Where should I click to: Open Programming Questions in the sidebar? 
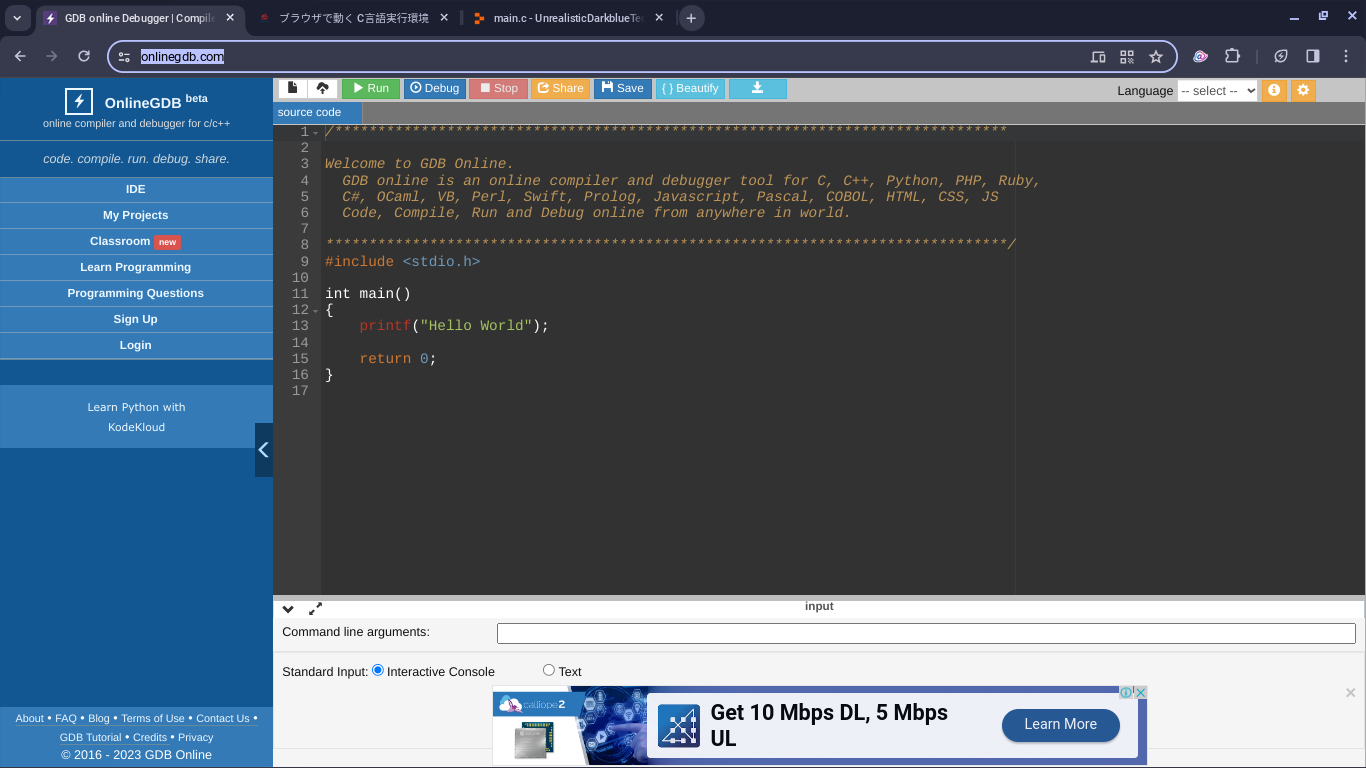click(136, 293)
